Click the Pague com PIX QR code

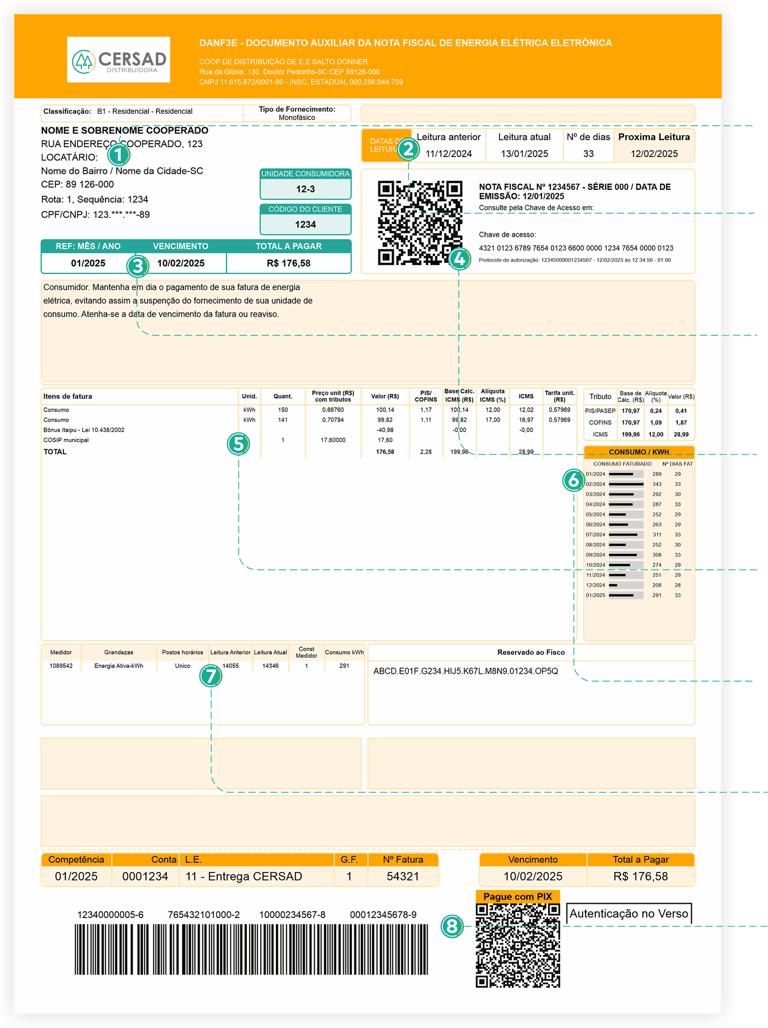click(518, 945)
